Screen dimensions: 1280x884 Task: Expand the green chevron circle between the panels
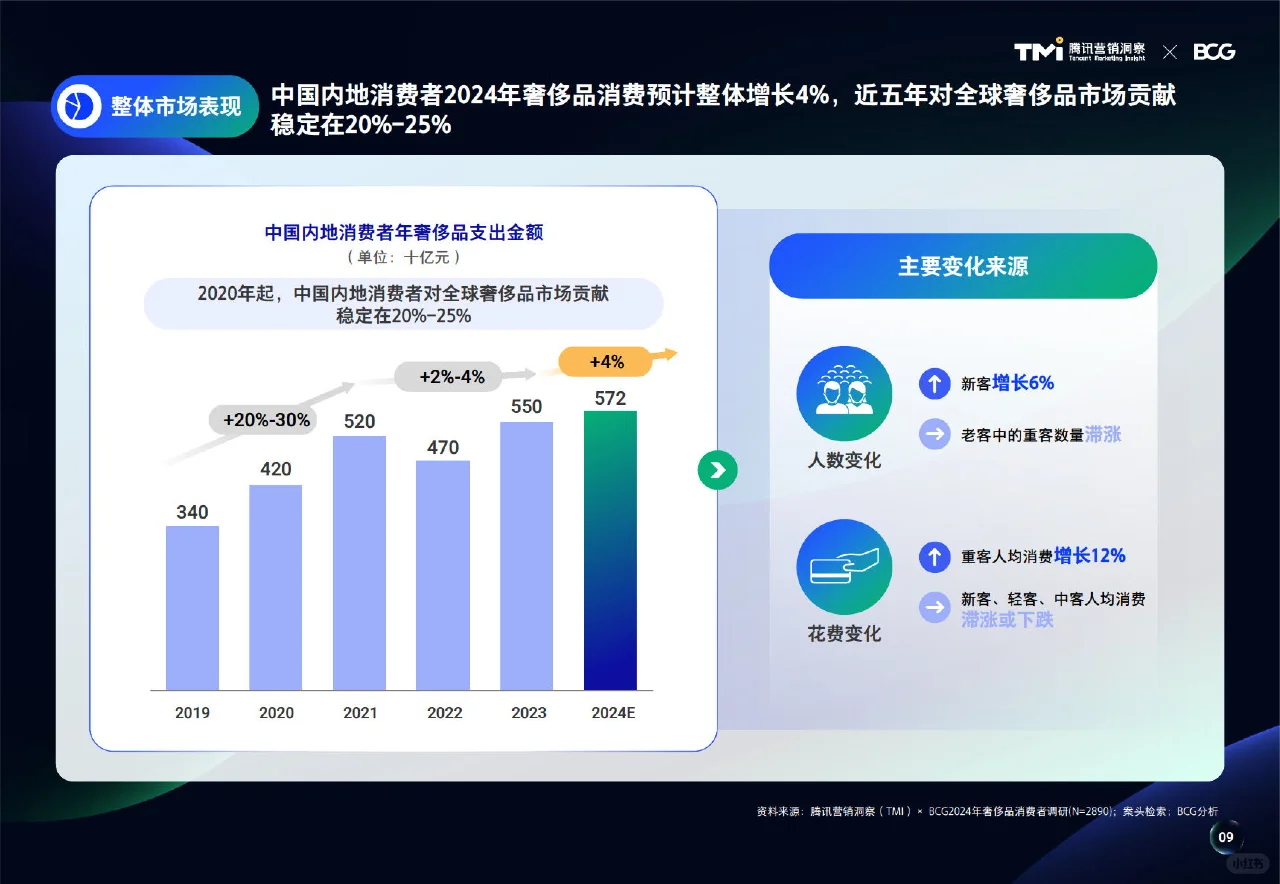(x=717, y=470)
